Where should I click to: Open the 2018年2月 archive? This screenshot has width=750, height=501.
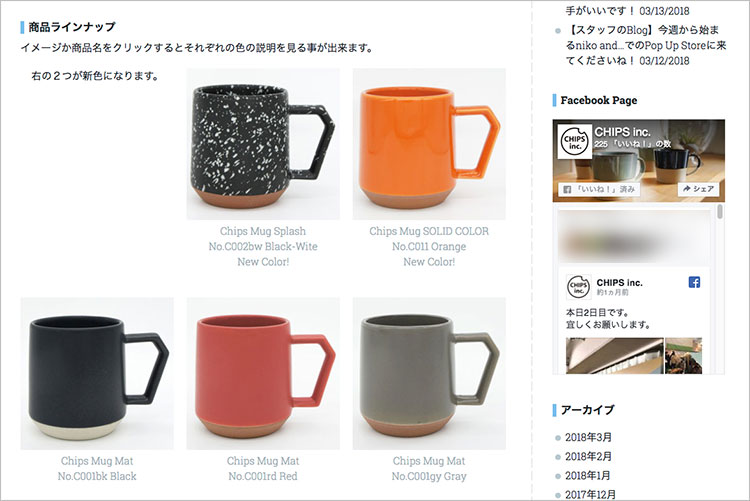click(x=588, y=456)
